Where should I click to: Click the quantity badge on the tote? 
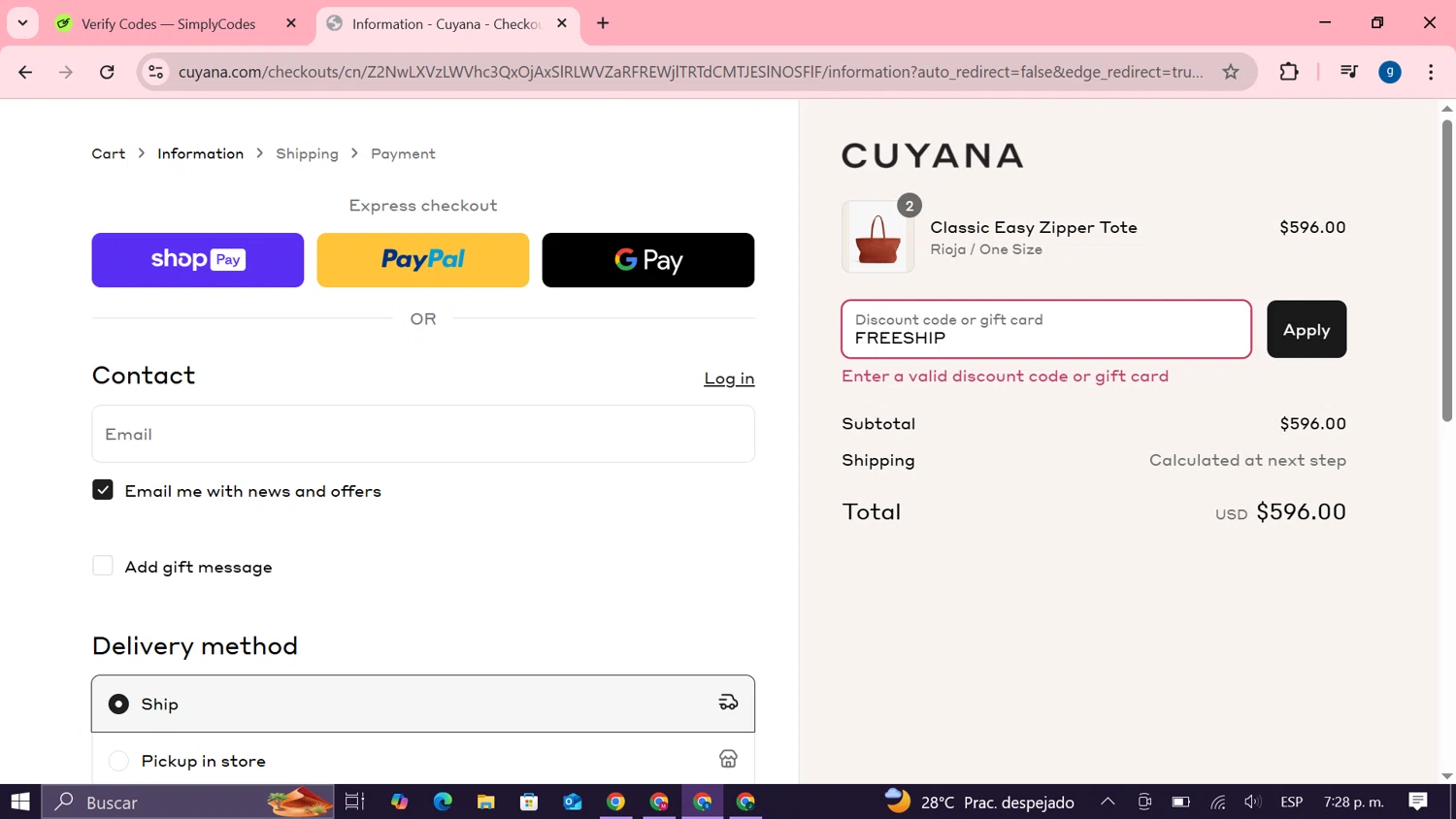(x=910, y=206)
